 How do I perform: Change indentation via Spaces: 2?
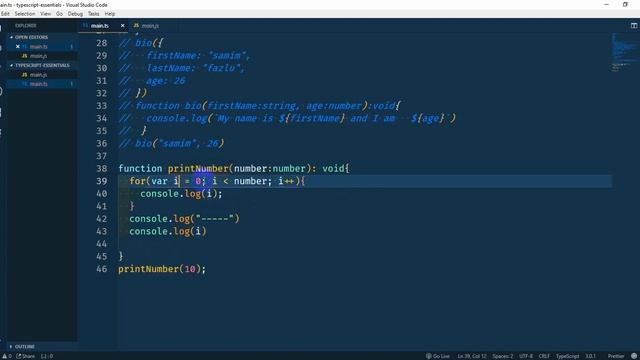[x=502, y=356]
